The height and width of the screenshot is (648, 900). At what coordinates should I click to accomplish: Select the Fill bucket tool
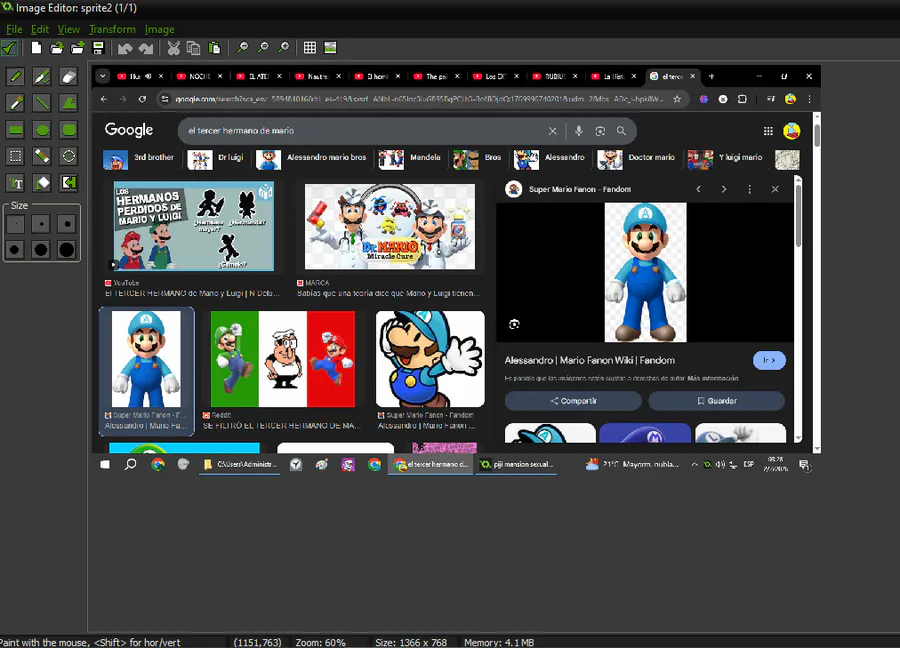tap(42, 183)
